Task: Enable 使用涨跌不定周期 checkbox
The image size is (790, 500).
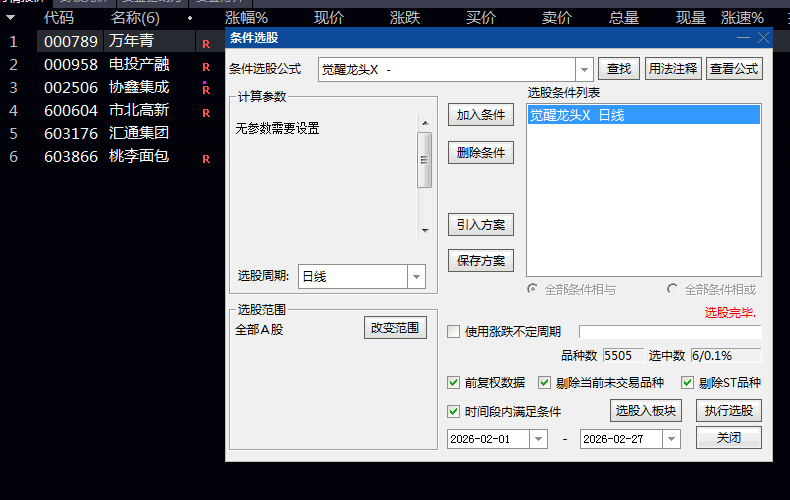Action: point(453,332)
